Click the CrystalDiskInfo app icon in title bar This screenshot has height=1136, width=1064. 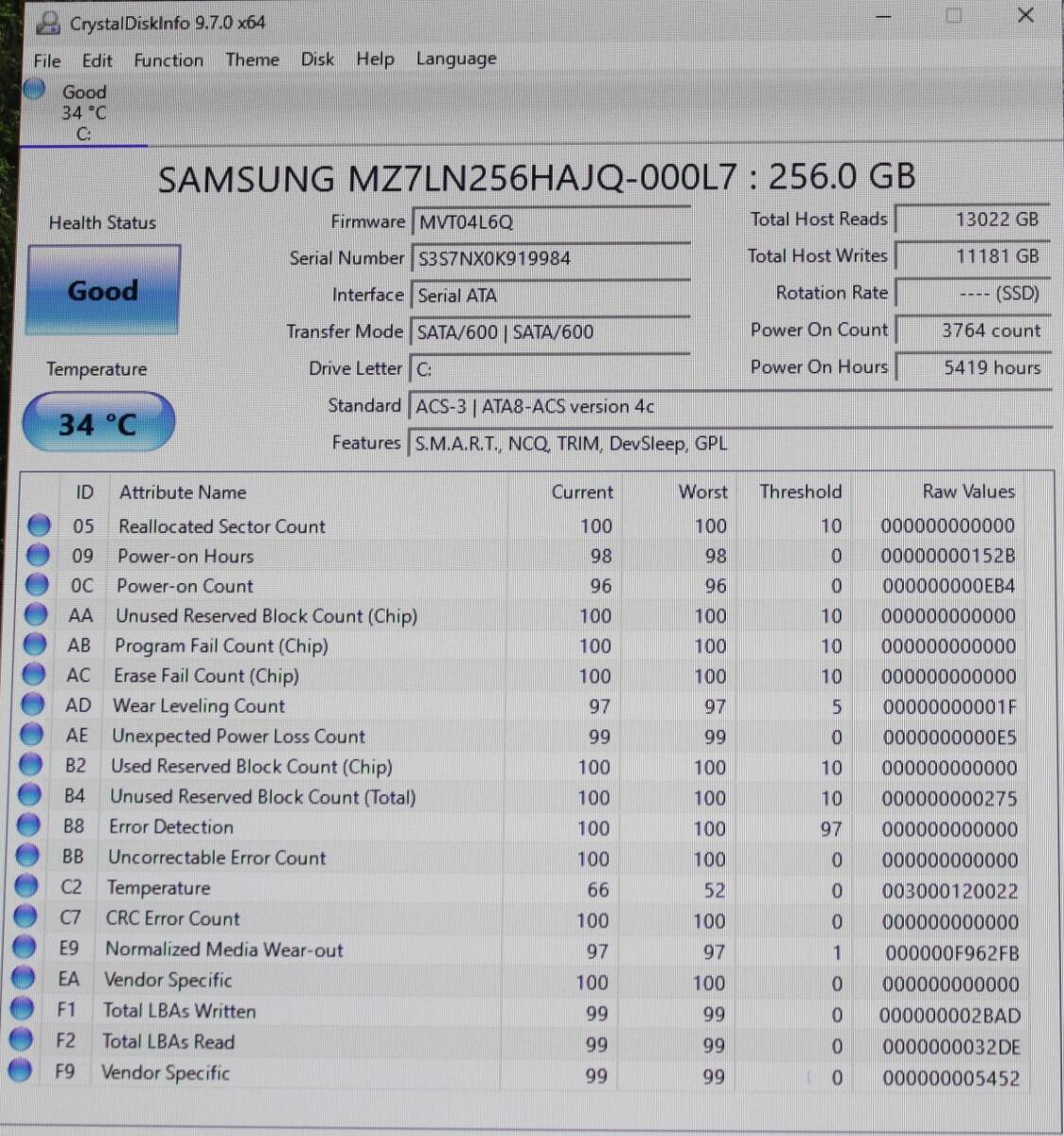(46, 22)
